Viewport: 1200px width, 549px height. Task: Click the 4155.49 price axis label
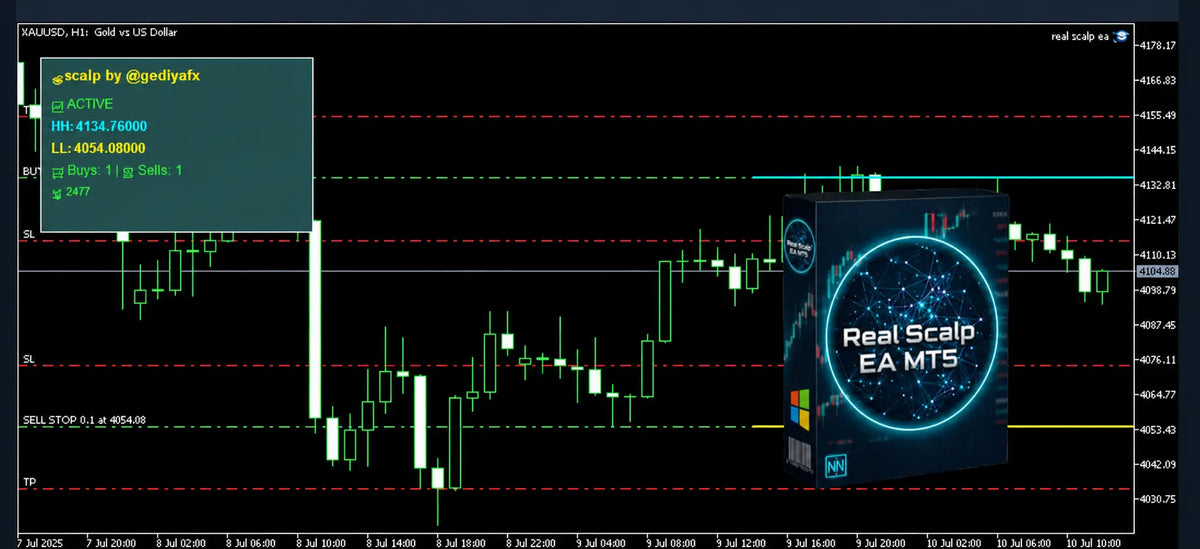pos(1157,116)
